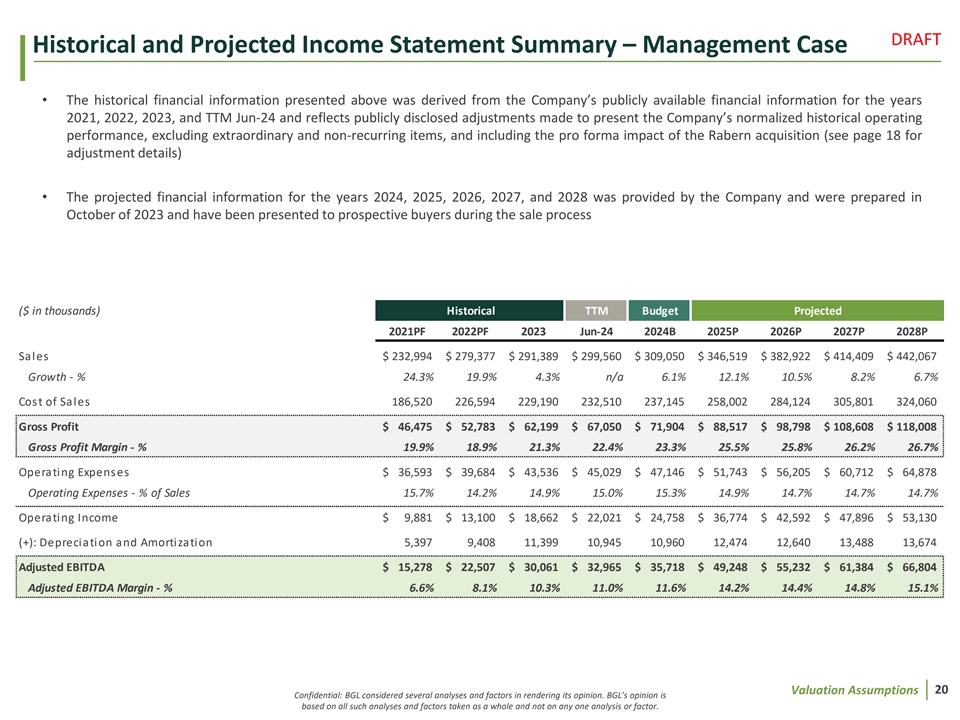The width and height of the screenshot is (960, 720).
Task: Click Depreciation value 13,674
Action: pos(919,542)
